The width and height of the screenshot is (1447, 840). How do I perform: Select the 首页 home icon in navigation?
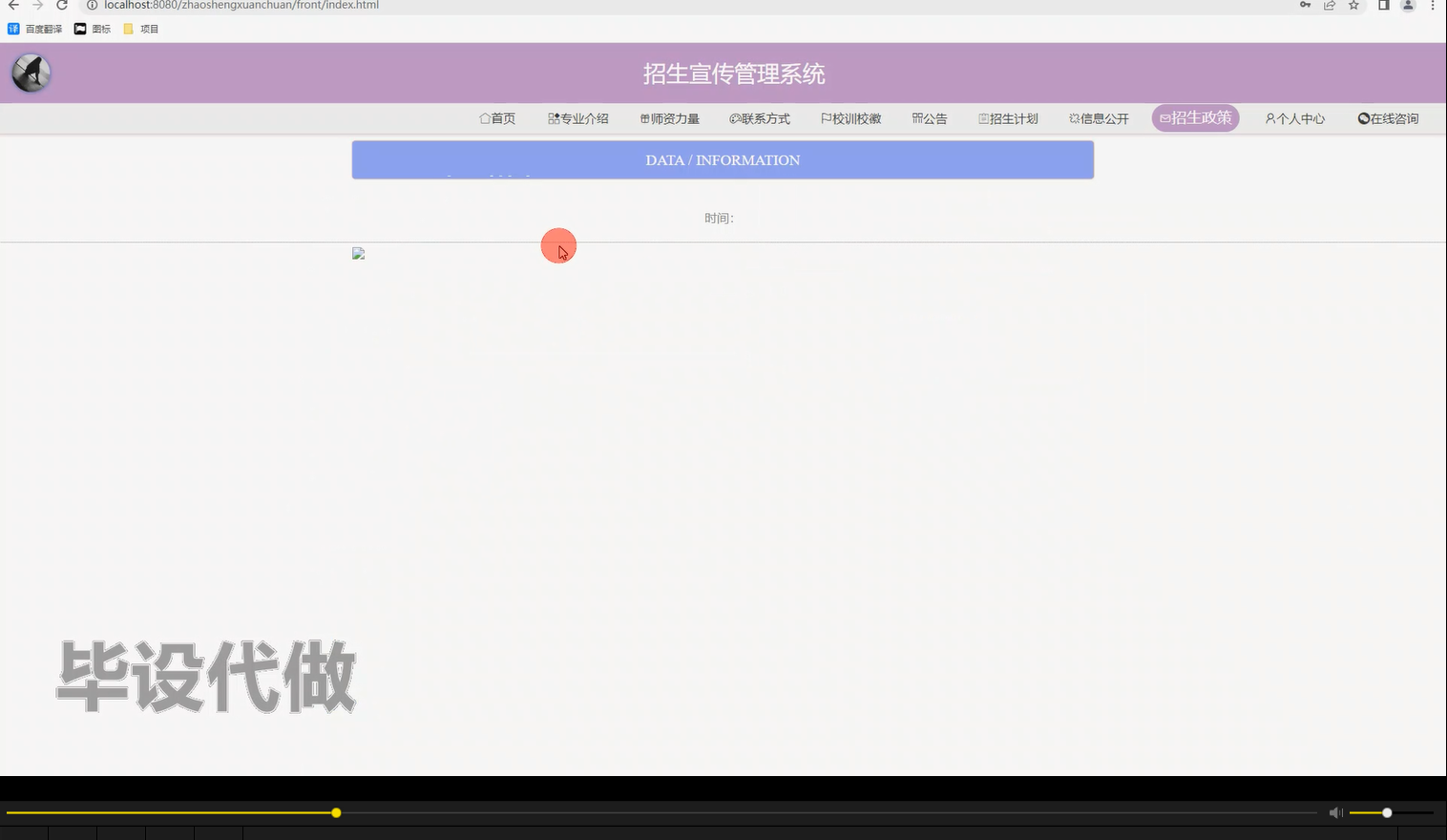tap(484, 118)
